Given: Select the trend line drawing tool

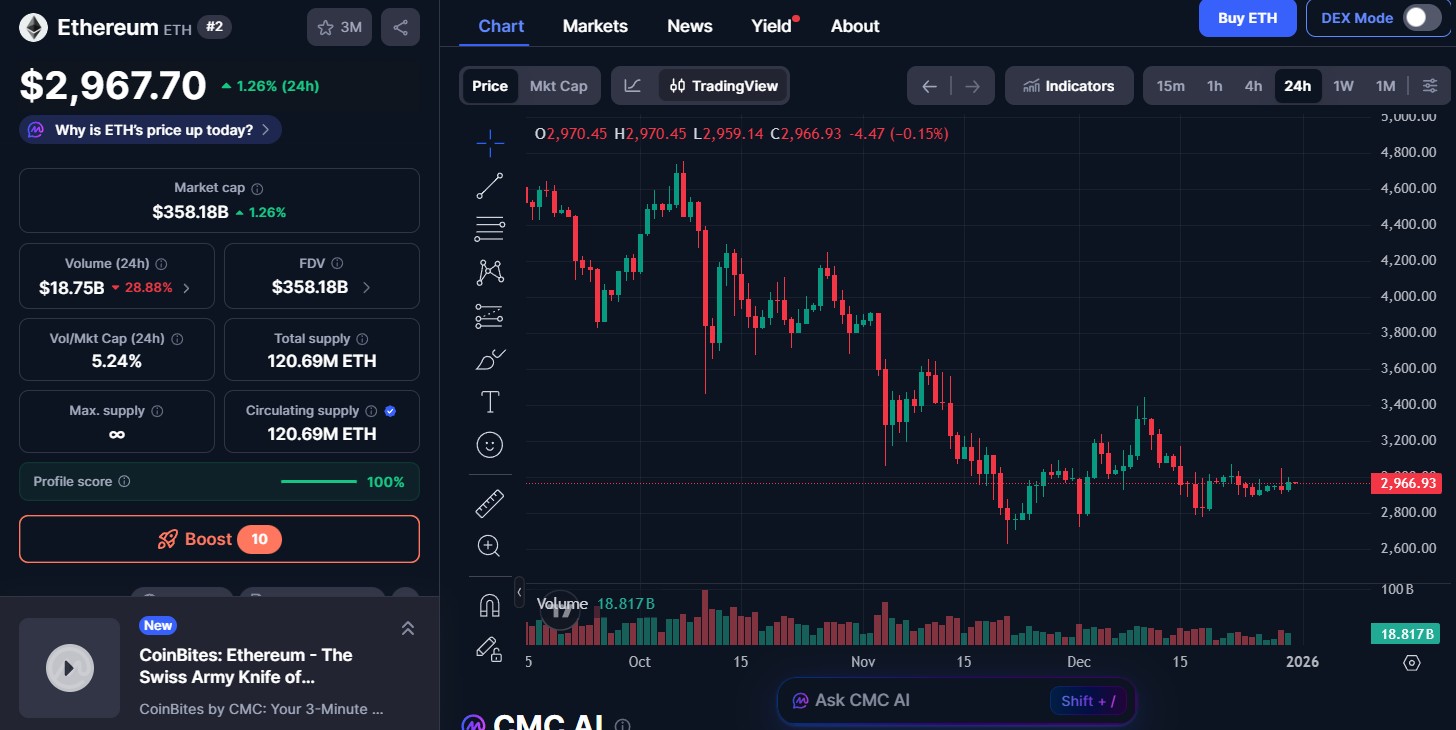Looking at the screenshot, I should click(x=489, y=185).
